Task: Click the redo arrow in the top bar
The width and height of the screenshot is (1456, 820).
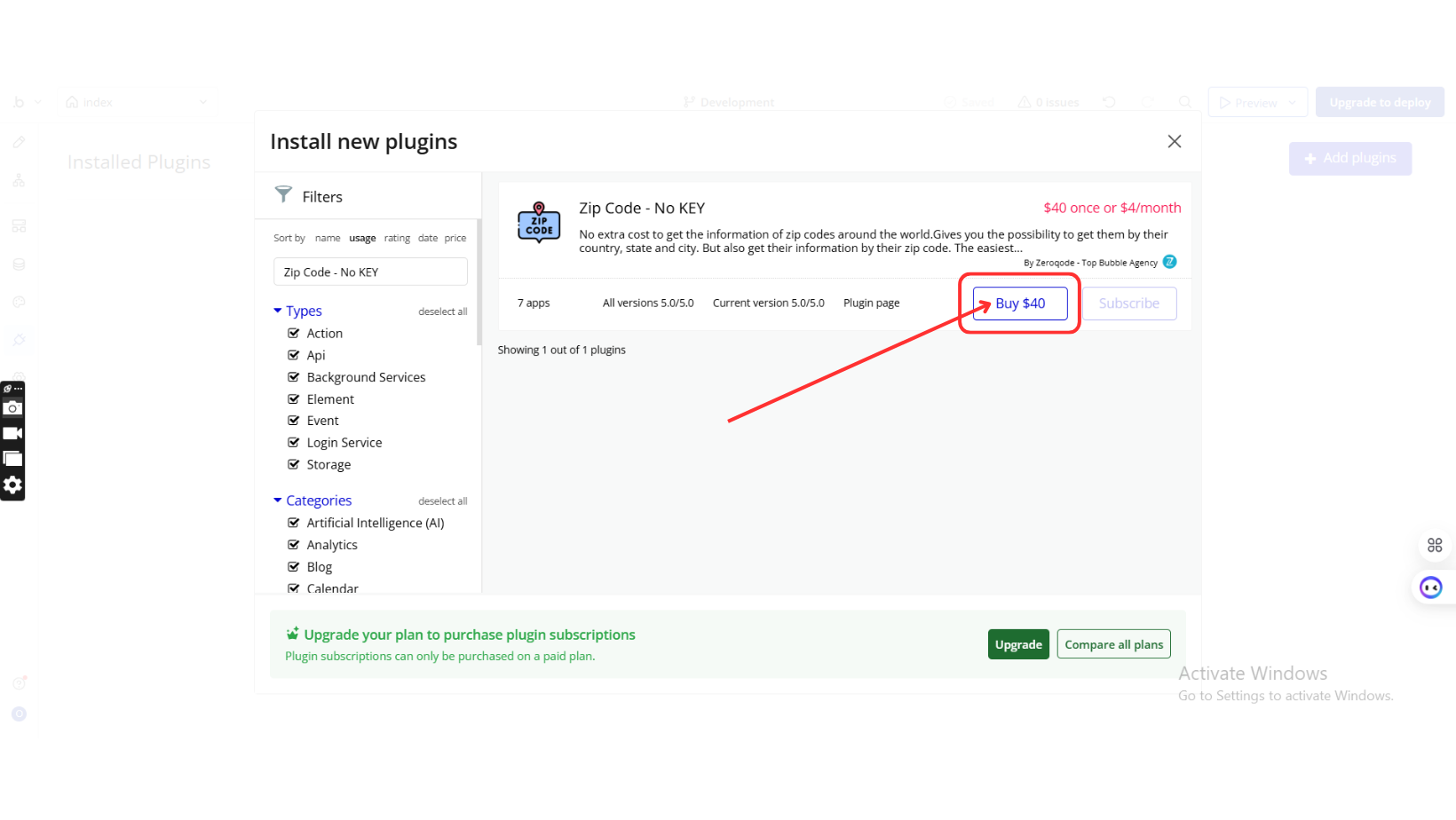Action: click(x=1147, y=102)
